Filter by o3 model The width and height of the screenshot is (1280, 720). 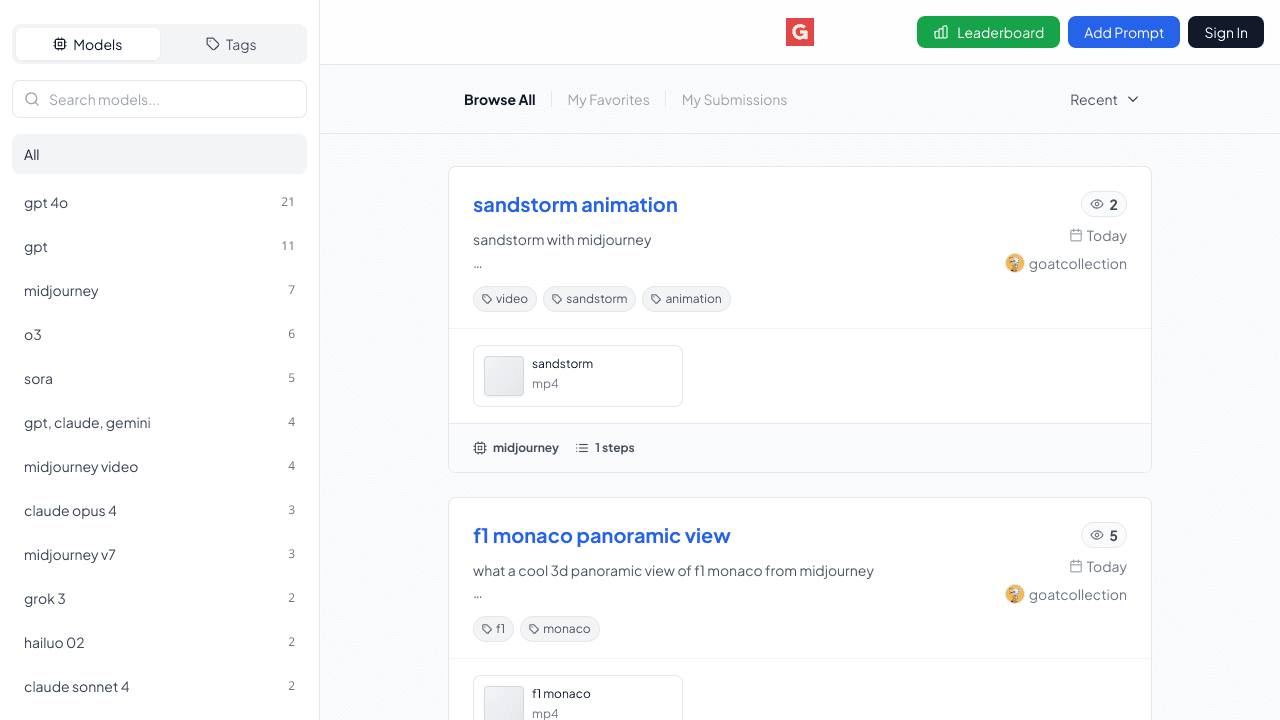click(159, 334)
